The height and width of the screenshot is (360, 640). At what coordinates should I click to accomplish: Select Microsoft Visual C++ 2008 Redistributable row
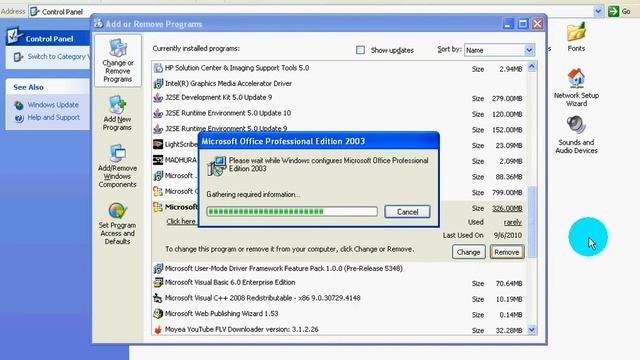pos(339,298)
